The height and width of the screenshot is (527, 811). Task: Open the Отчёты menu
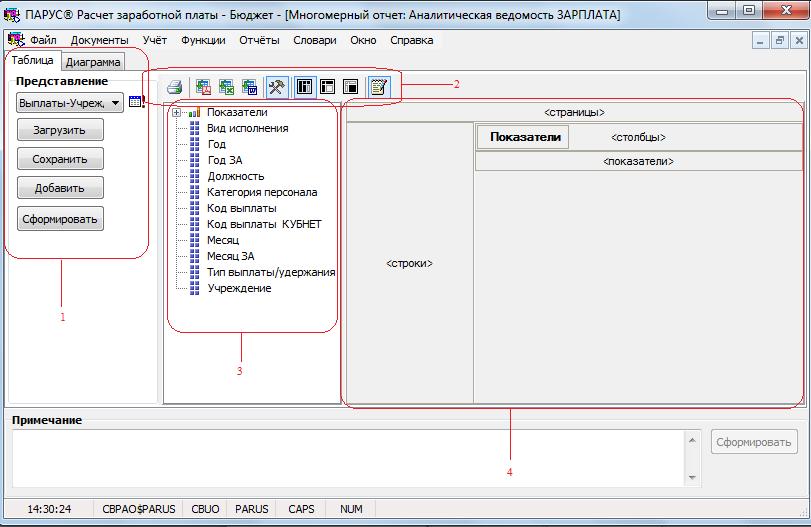pos(259,40)
